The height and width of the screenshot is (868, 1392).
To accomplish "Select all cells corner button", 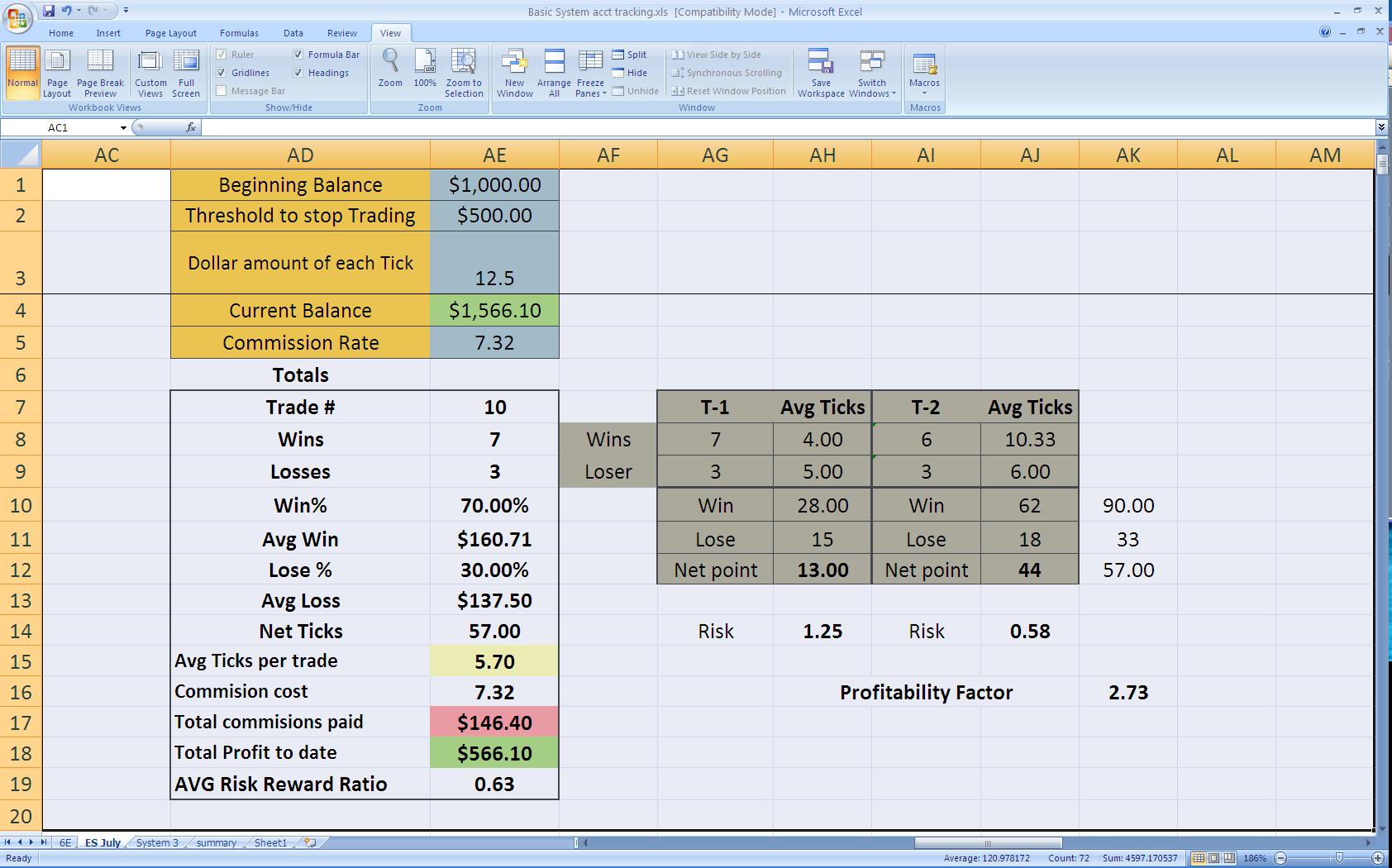I will pyautogui.click(x=21, y=155).
